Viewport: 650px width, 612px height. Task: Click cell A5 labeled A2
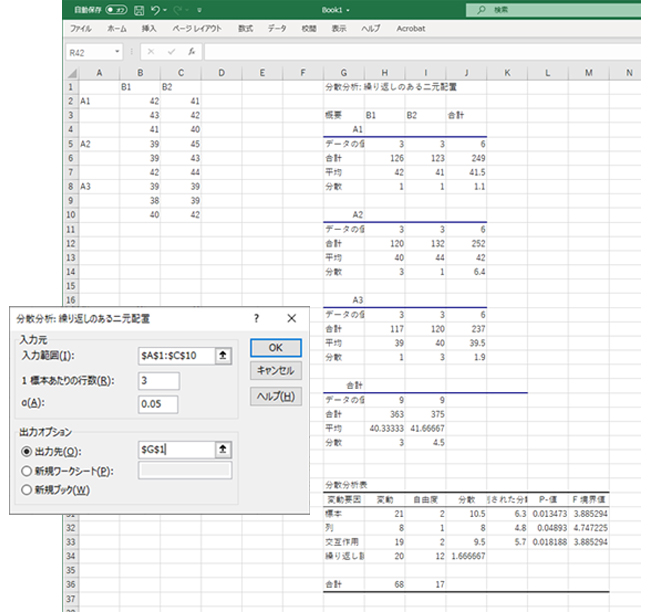[99, 144]
